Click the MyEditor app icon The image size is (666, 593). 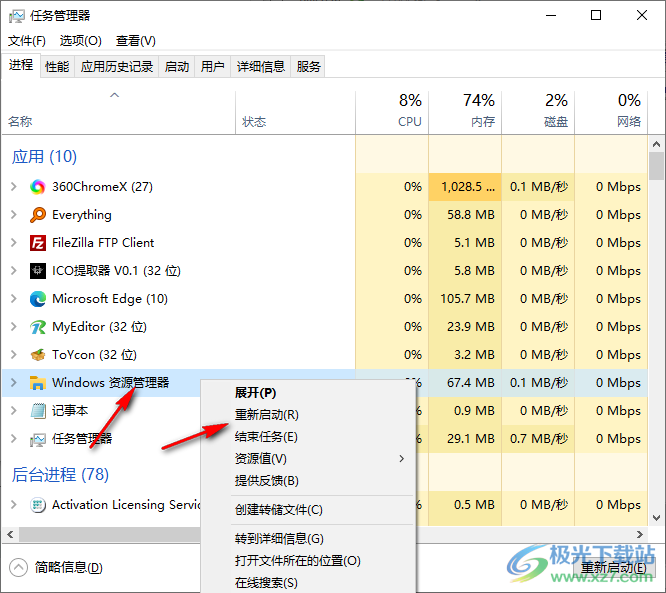pos(37,327)
